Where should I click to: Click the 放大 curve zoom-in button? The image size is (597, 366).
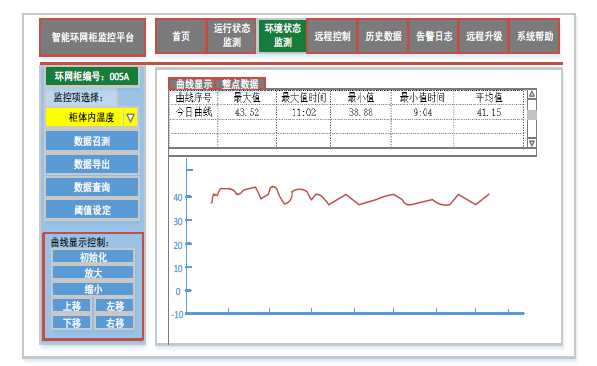(x=93, y=273)
